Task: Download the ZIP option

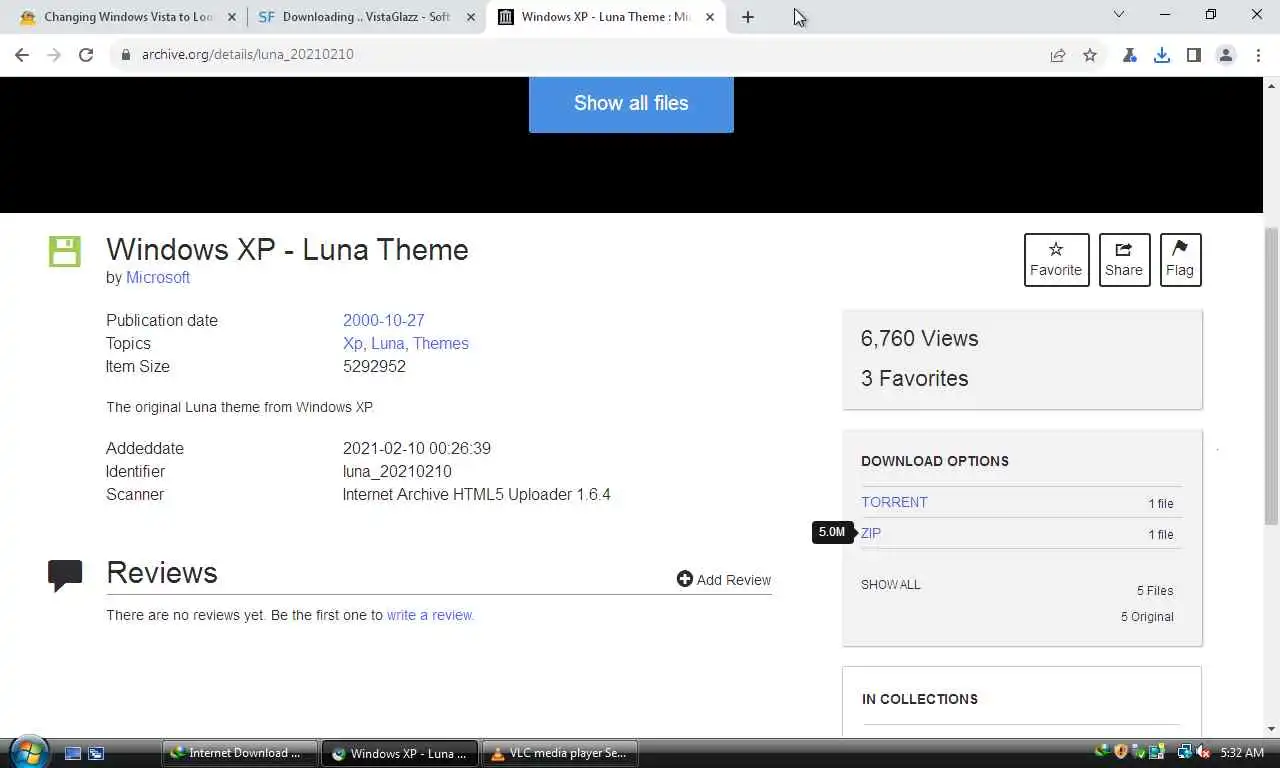Action: [x=871, y=534]
